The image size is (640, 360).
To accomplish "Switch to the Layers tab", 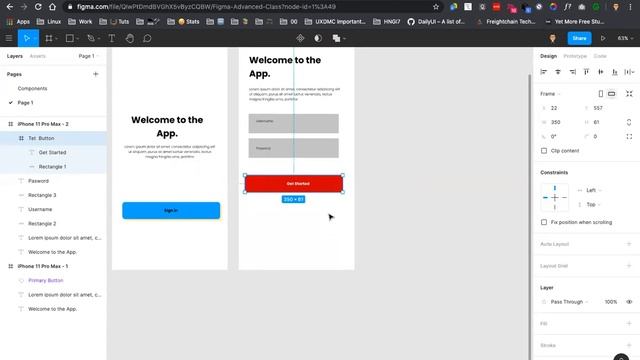I will tap(15, 56).
